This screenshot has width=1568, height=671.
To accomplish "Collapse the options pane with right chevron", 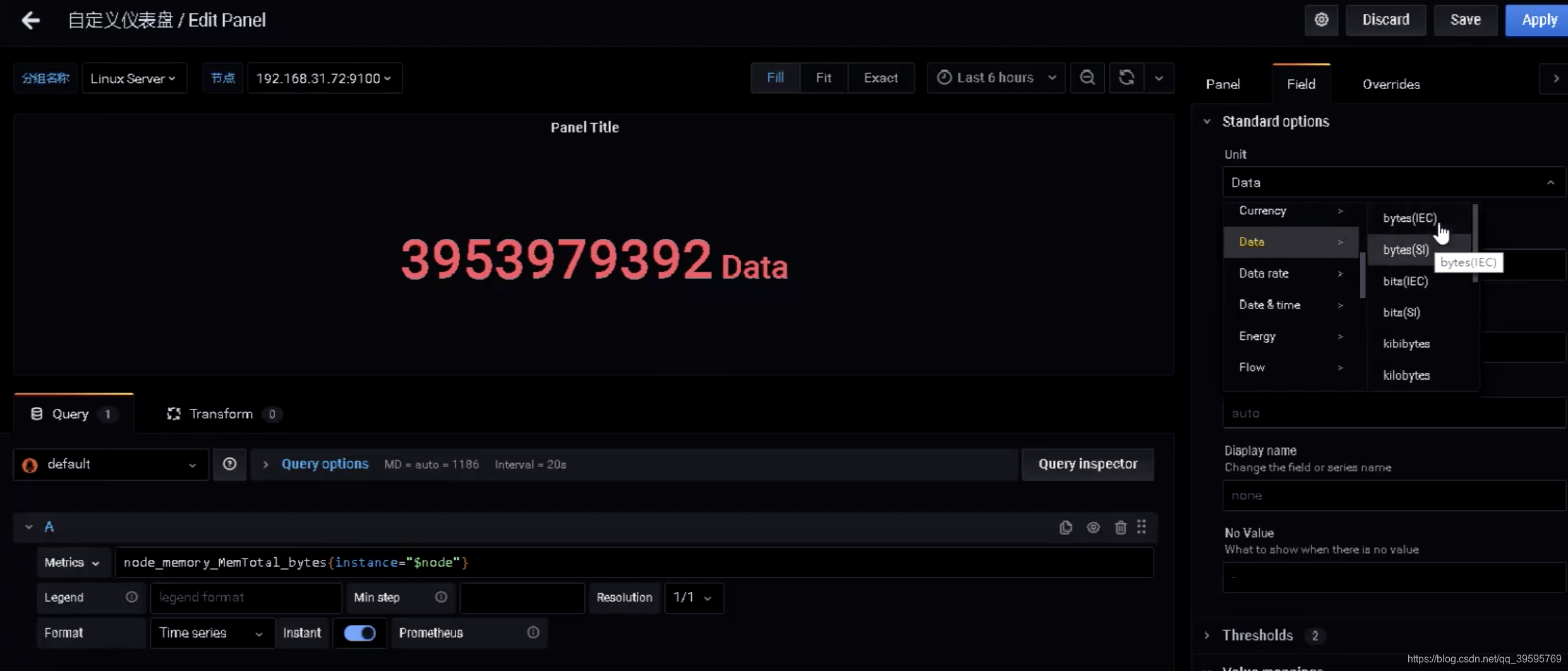I will 1555,78.
